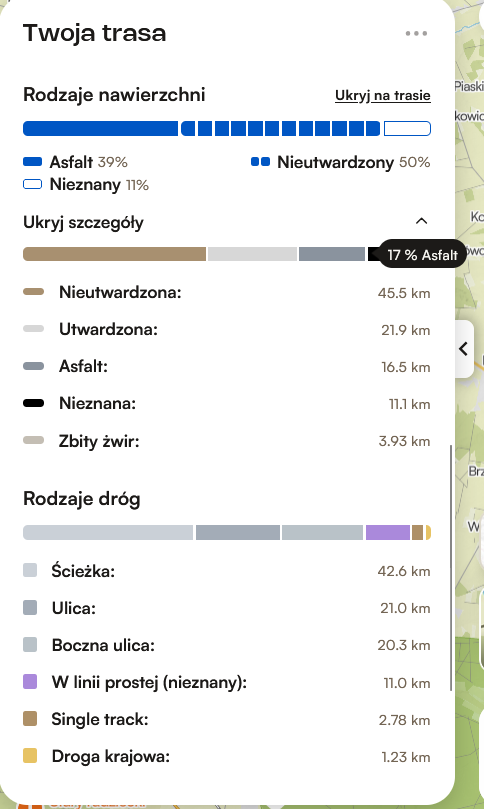Collapse the side panel with left arrow
The image size is (484, 809).
464,349
